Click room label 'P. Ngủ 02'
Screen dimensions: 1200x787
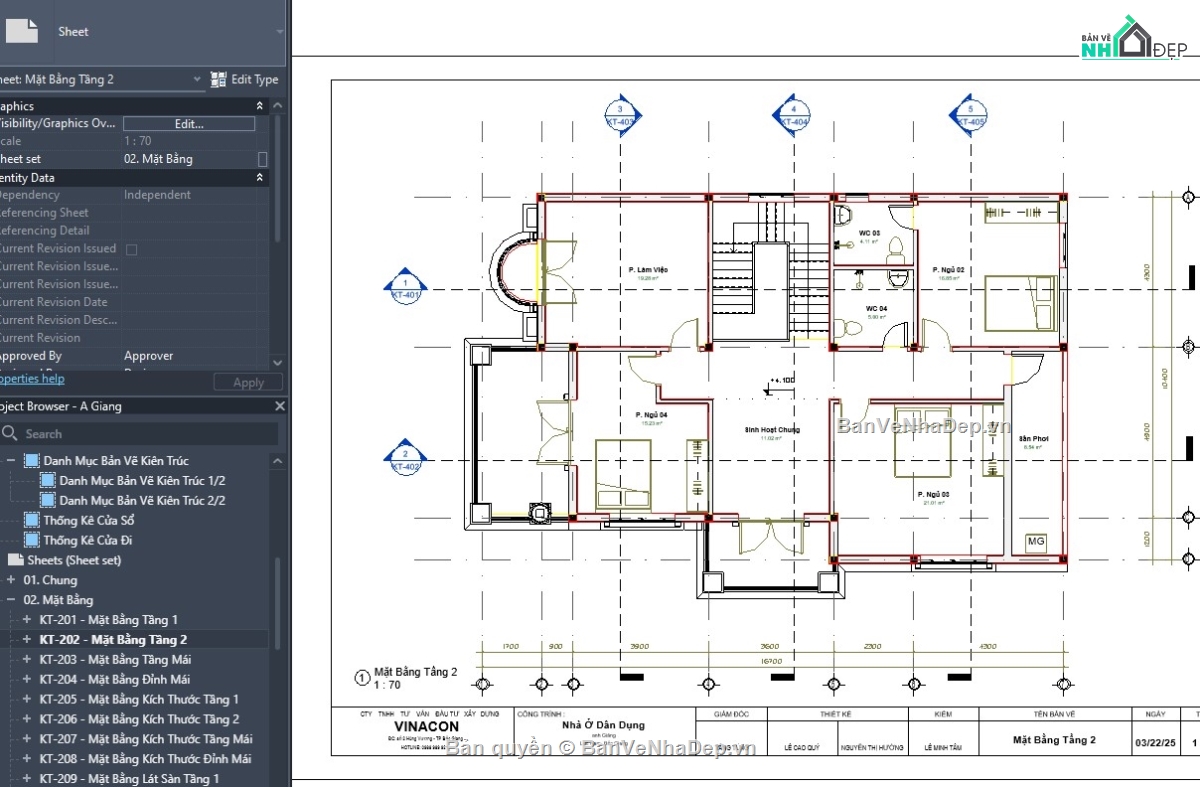(x=948, y=270)
